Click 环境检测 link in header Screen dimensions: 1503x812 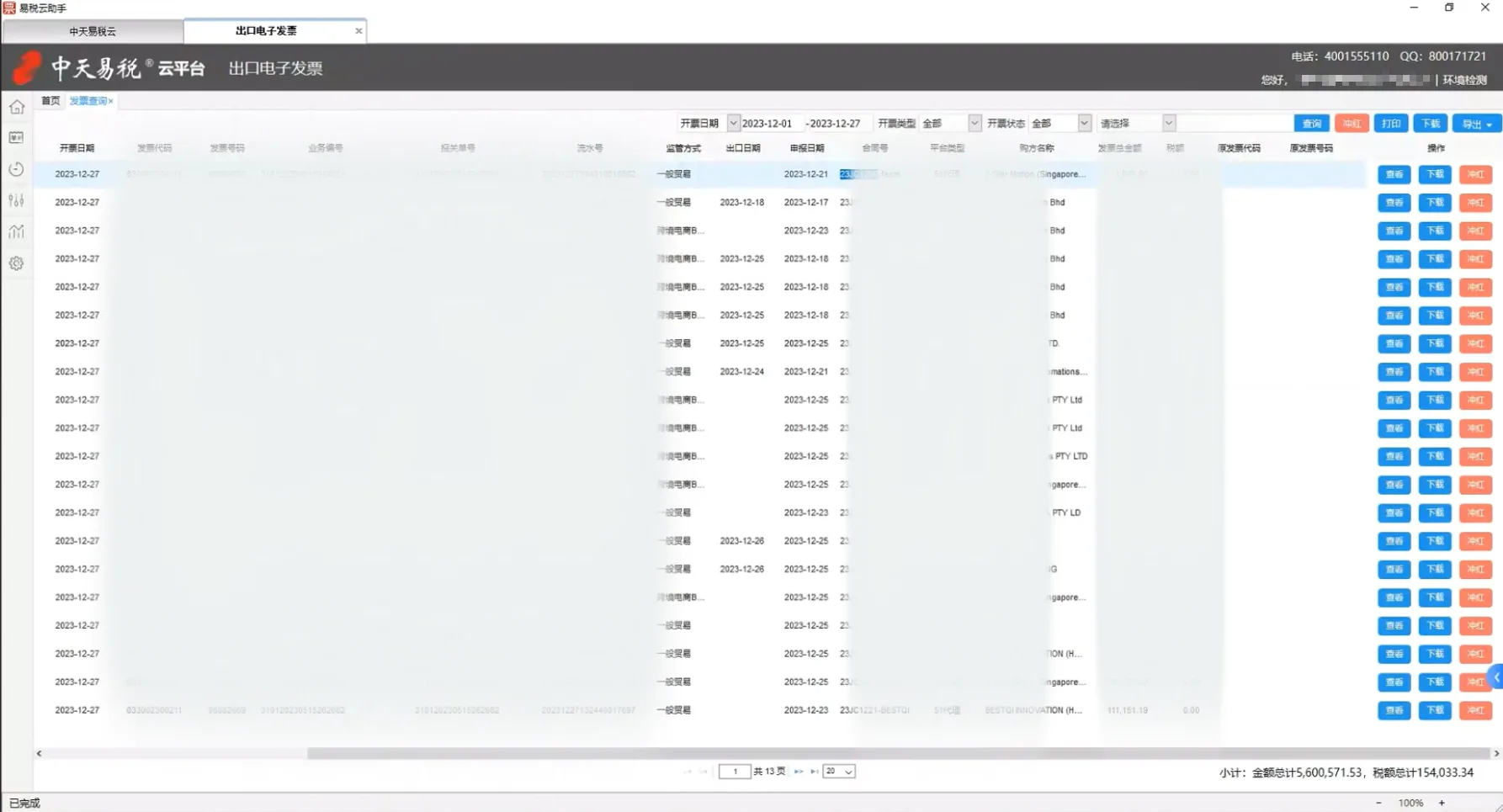click(x=1465, y=80)
